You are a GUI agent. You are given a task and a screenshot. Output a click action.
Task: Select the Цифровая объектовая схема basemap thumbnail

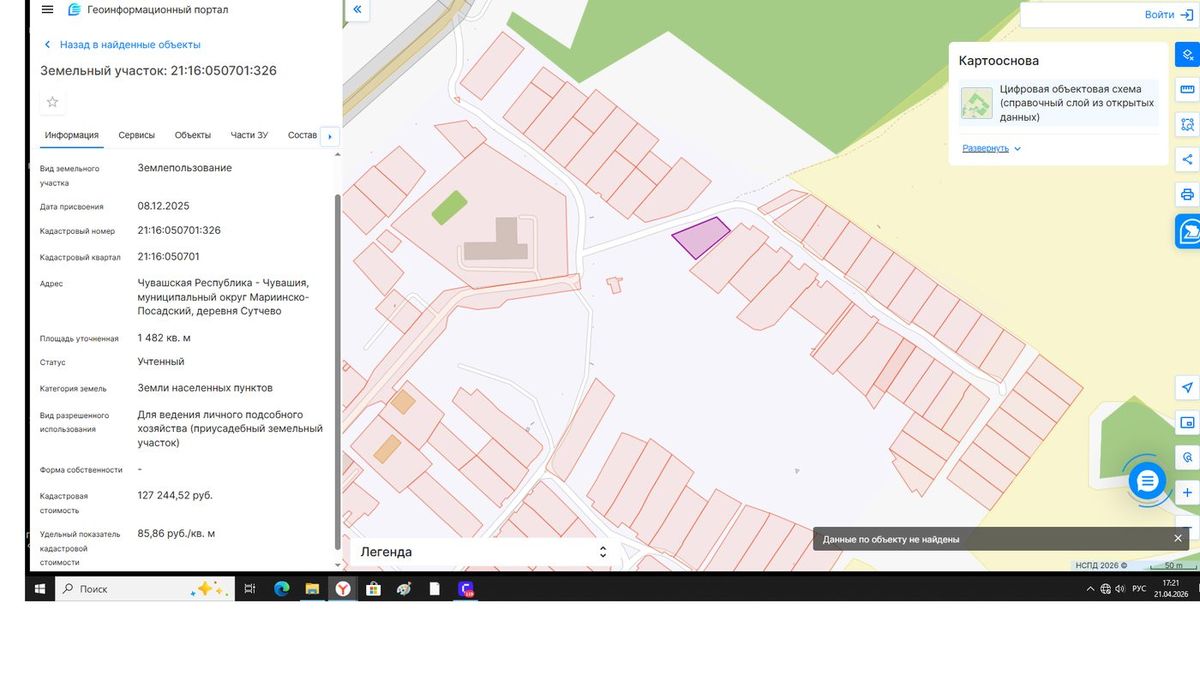pos(977,103)
